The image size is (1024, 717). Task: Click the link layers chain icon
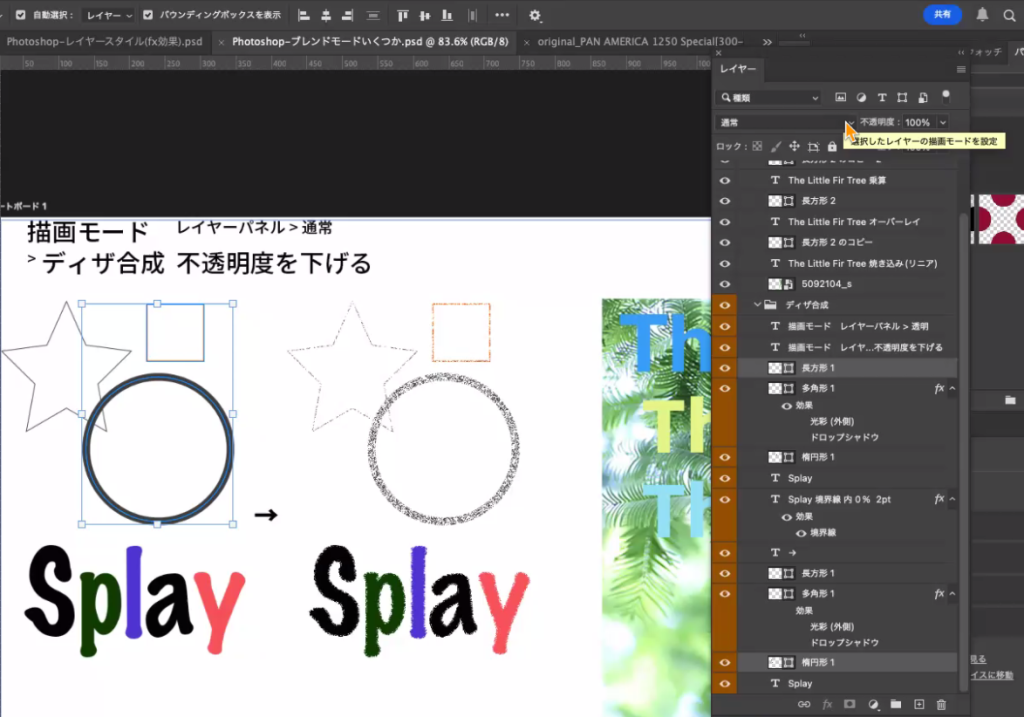804,704
